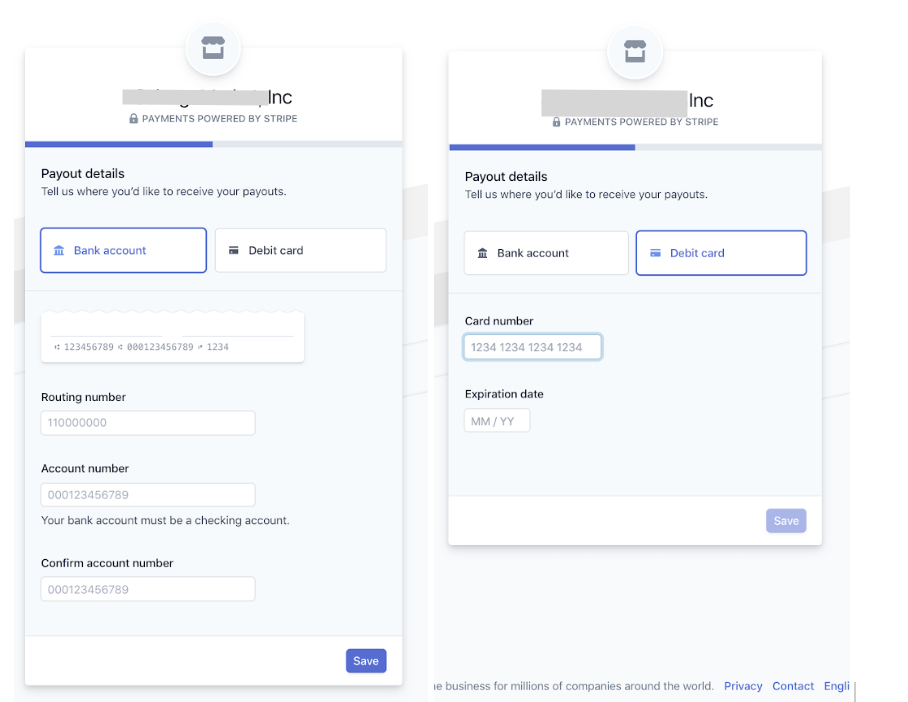Choose Bank account in the right panel
The image size is (908, 702).
(x=546, y=253)
